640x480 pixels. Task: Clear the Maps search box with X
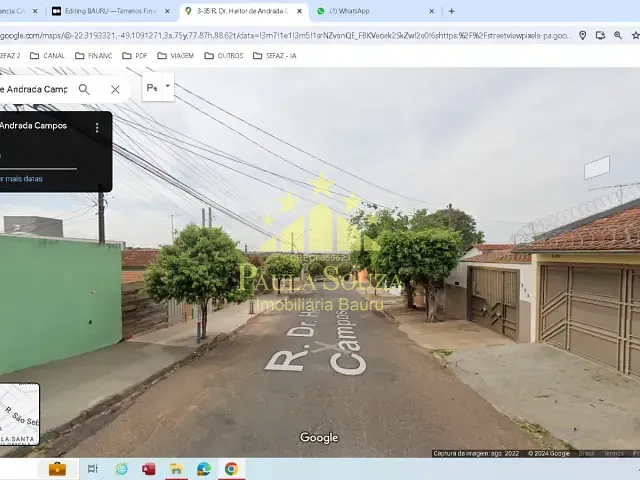pyautogui.click(x=115, y=89)
